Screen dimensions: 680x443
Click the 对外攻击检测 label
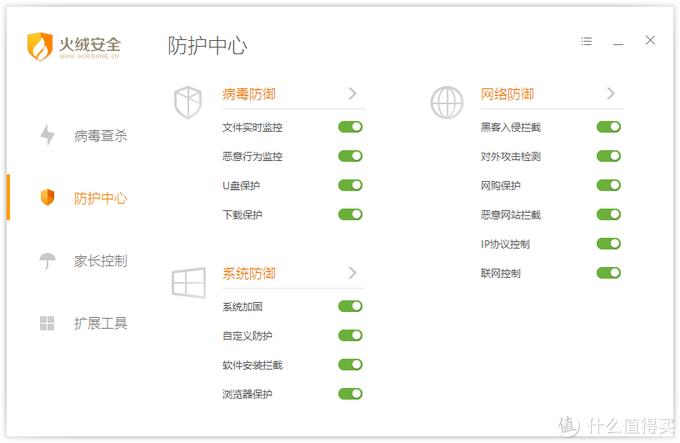[511, 156]
